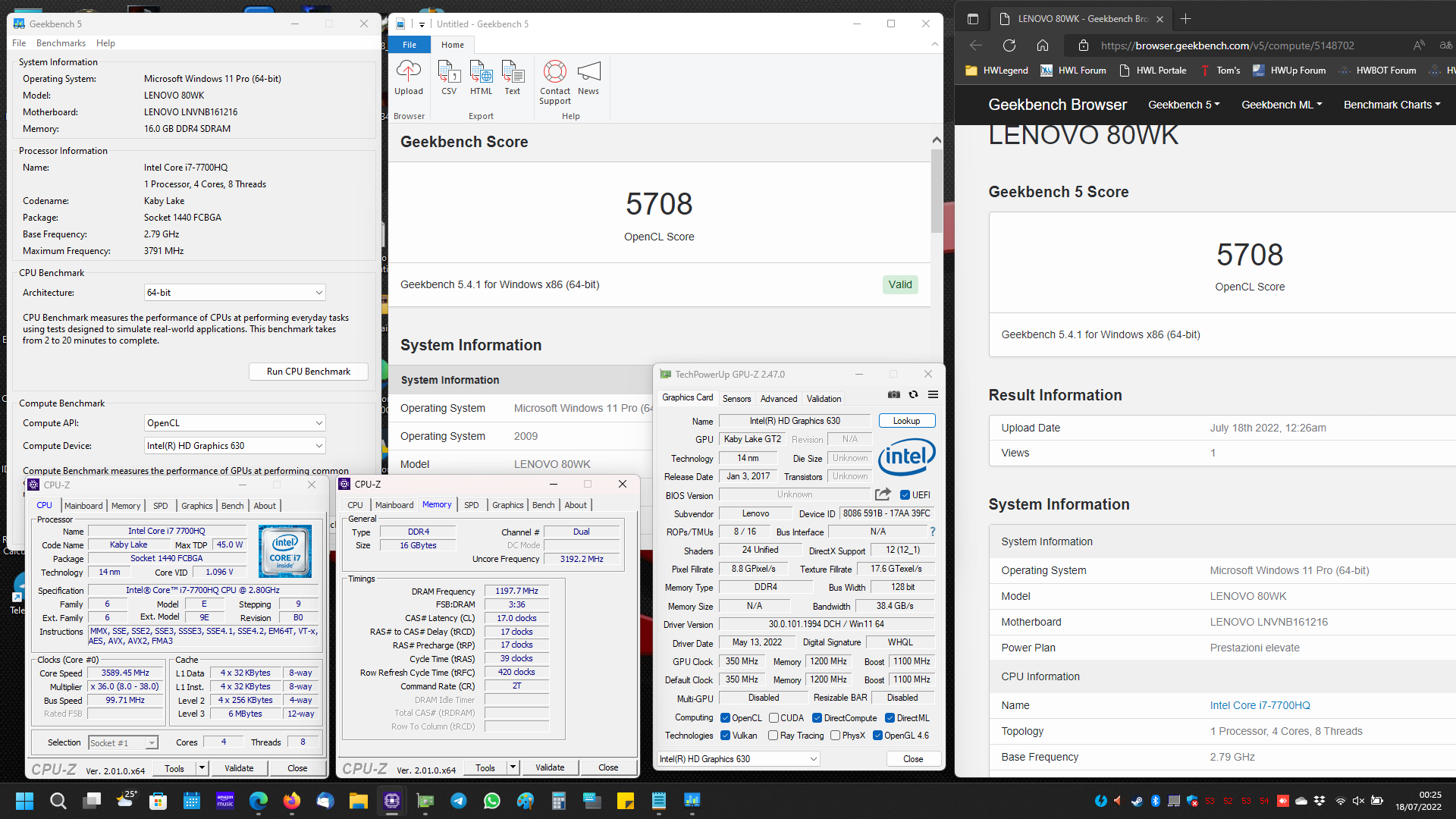Open Mainboard tab in left CPU-Z

[x=83, y=506]
